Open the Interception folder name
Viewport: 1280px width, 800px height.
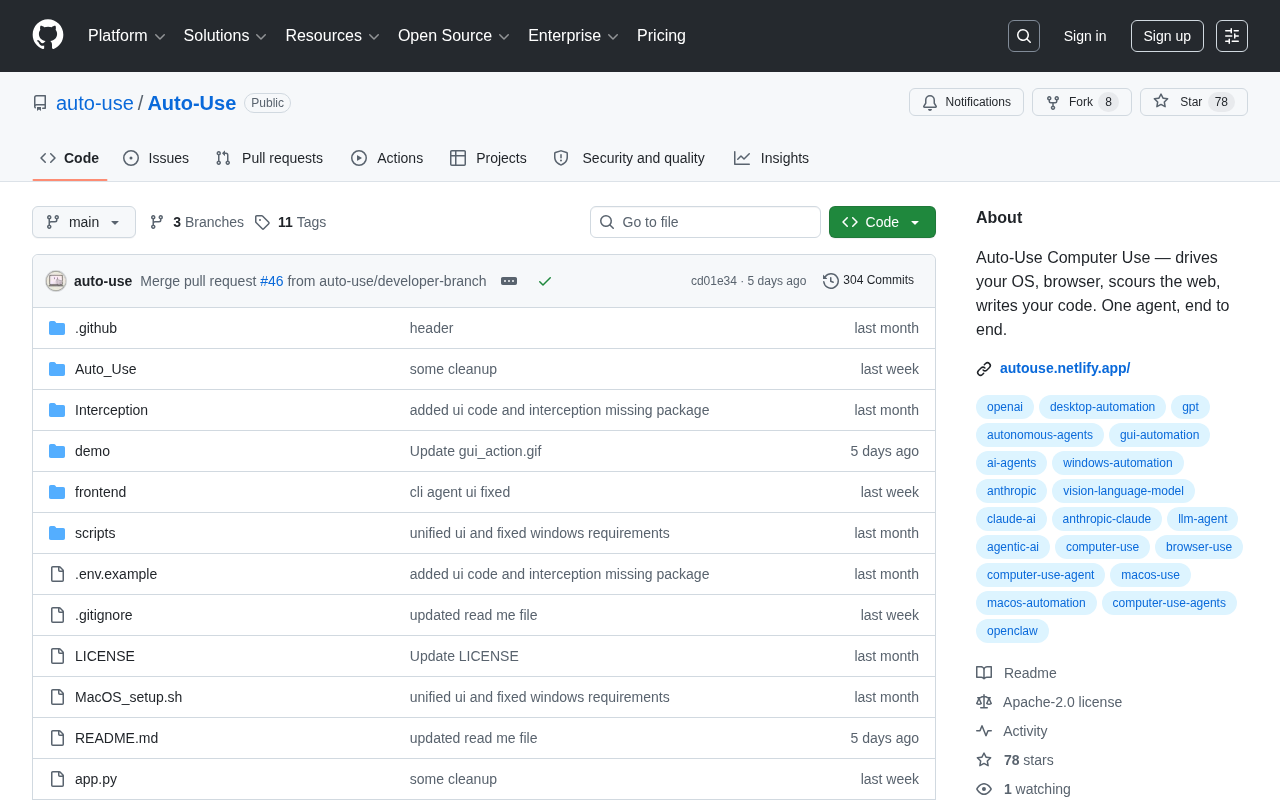[111, 410]
